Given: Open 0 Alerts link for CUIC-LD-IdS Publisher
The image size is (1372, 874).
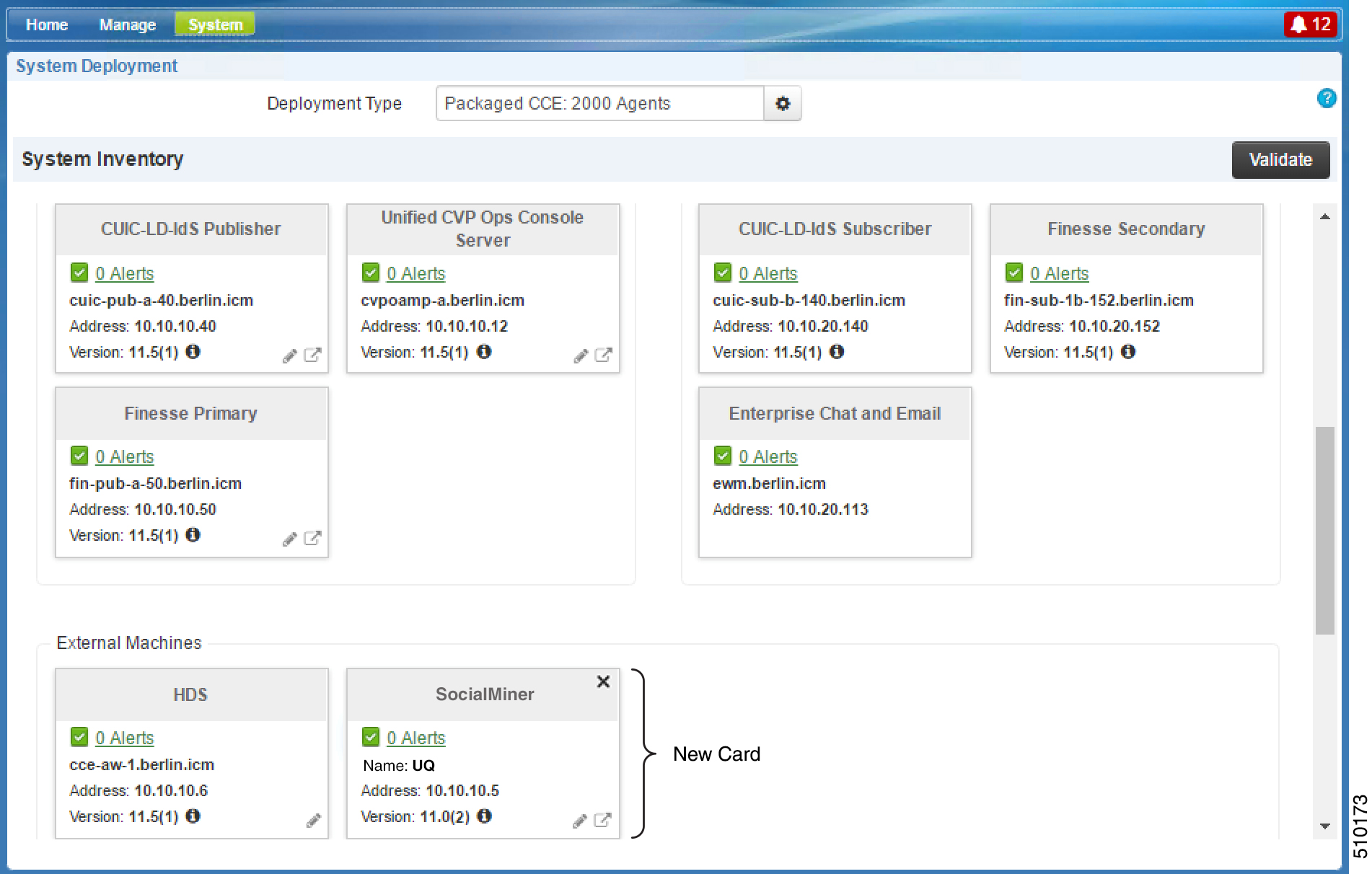Looking at the screenshot, I should tap(125, 274).
